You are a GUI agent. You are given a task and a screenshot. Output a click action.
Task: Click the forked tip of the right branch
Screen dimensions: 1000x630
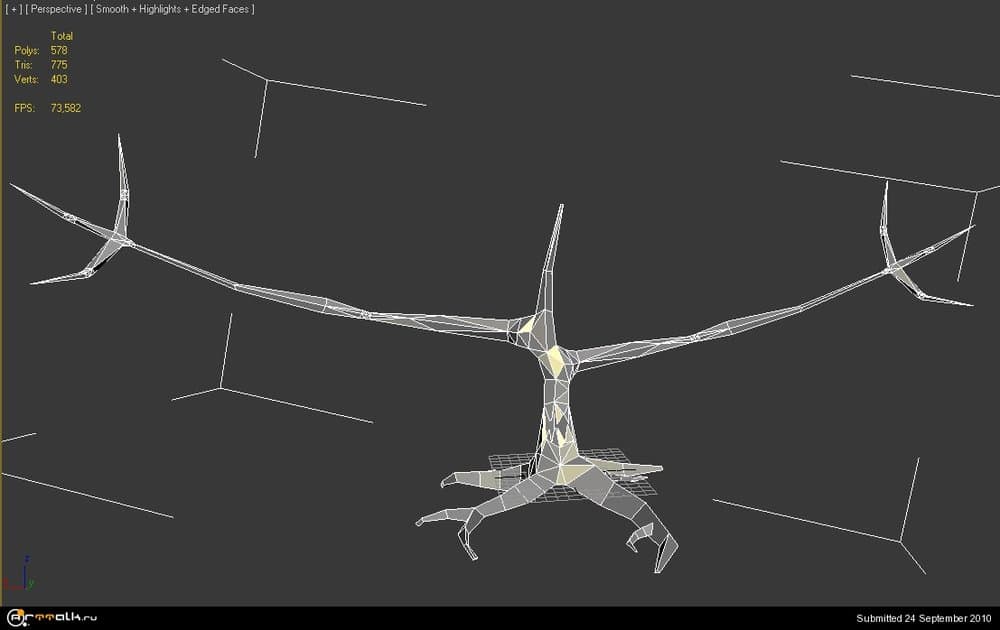(890, 268)
